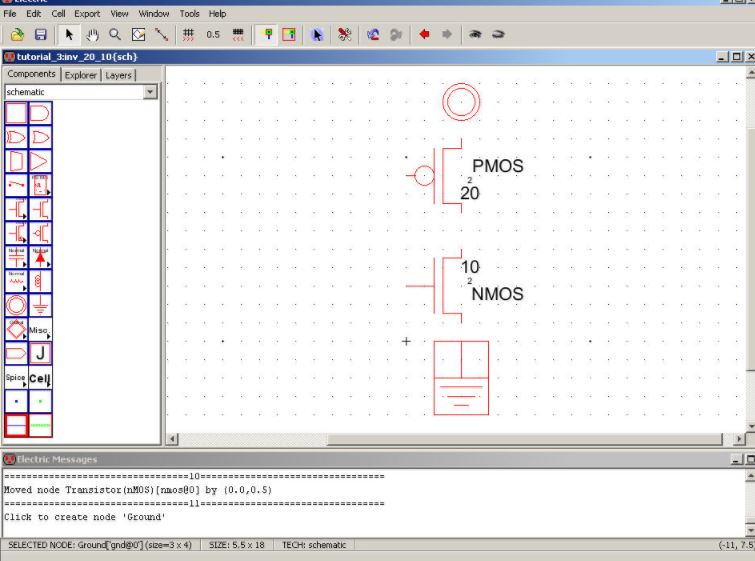755x561 pixels.
Task: Click the Open Library folder icon
Action: [x=17, y=34]
